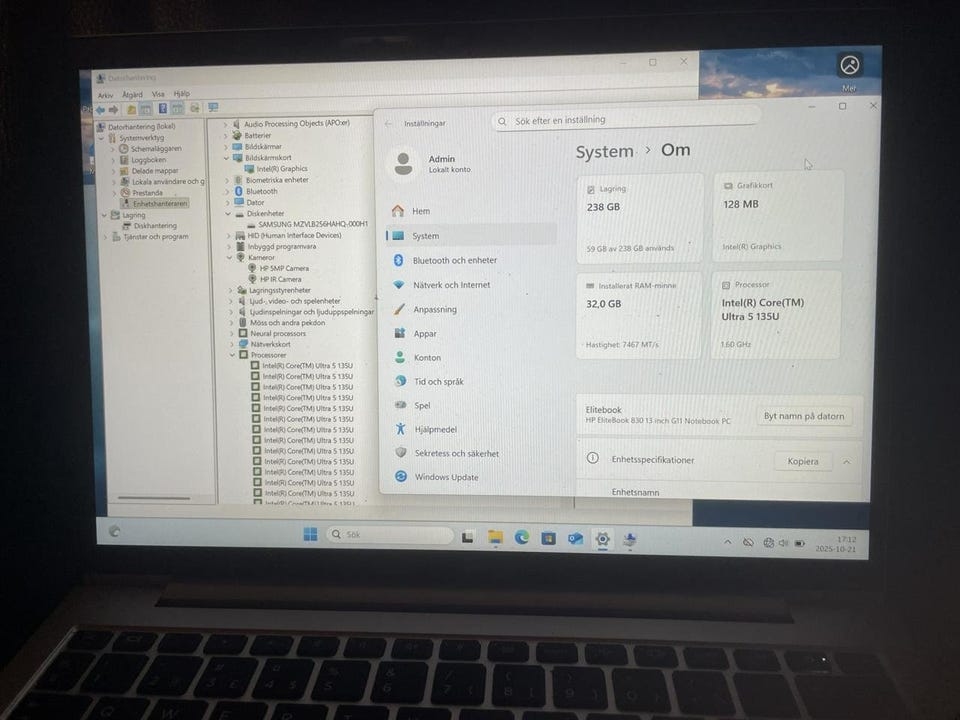The width and height of the screenshot is (960, 720).
Task: Click Admin account profile
Action: pos(432,163)
